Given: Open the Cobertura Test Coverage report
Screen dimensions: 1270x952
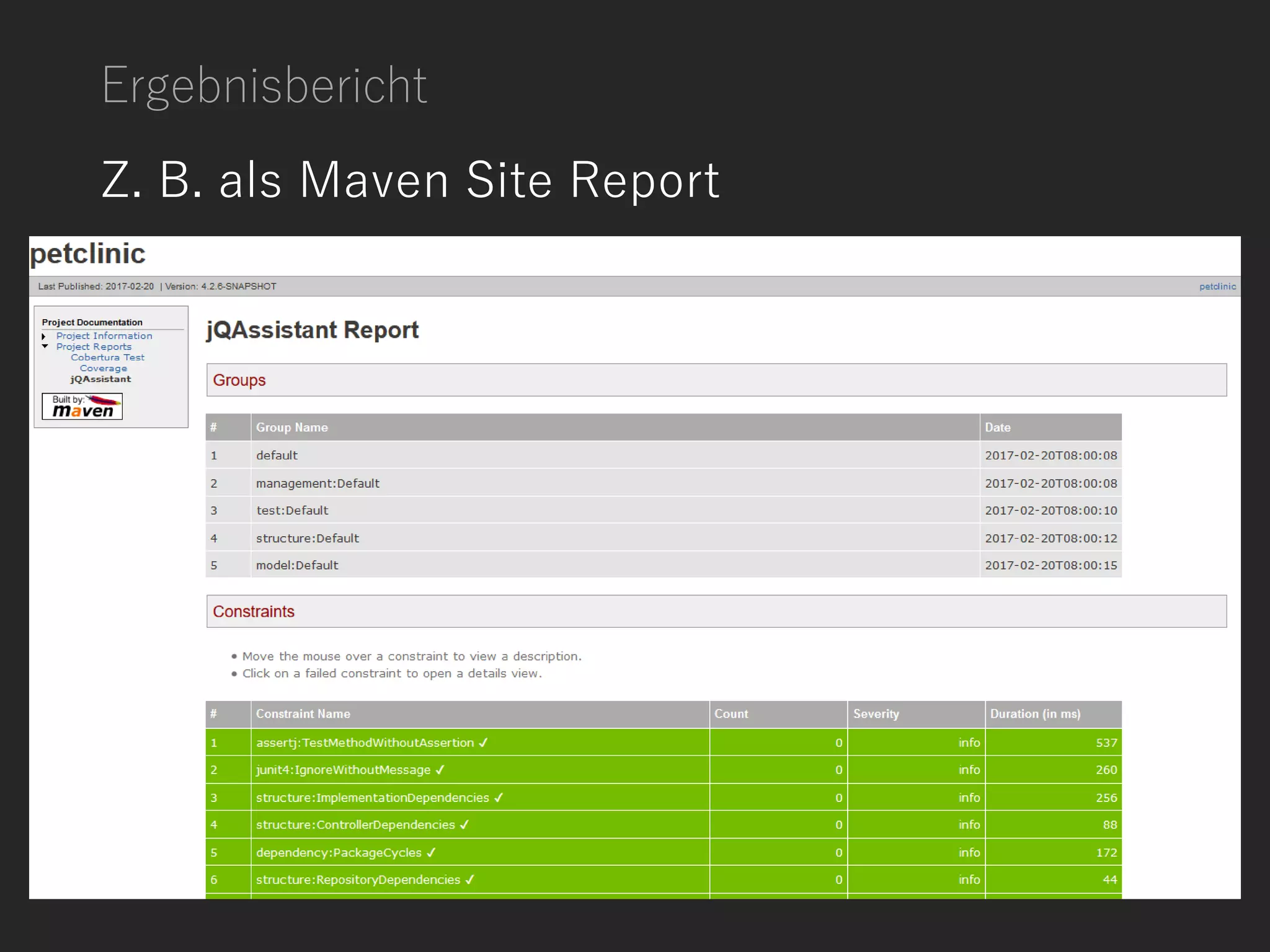Looking at the screenshot, I should (x=107, y=363).
